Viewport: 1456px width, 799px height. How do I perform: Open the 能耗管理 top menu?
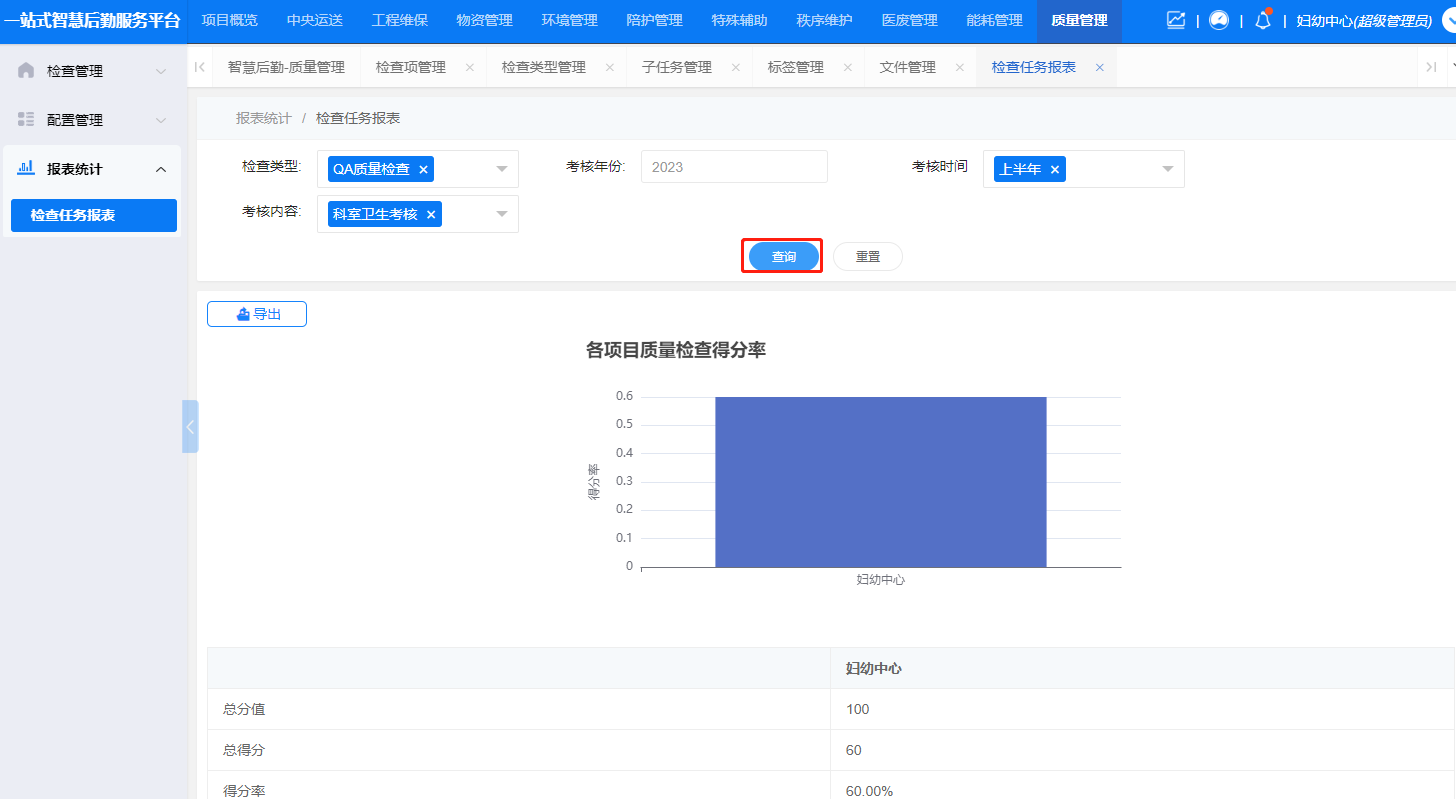[x=994, y=21]
